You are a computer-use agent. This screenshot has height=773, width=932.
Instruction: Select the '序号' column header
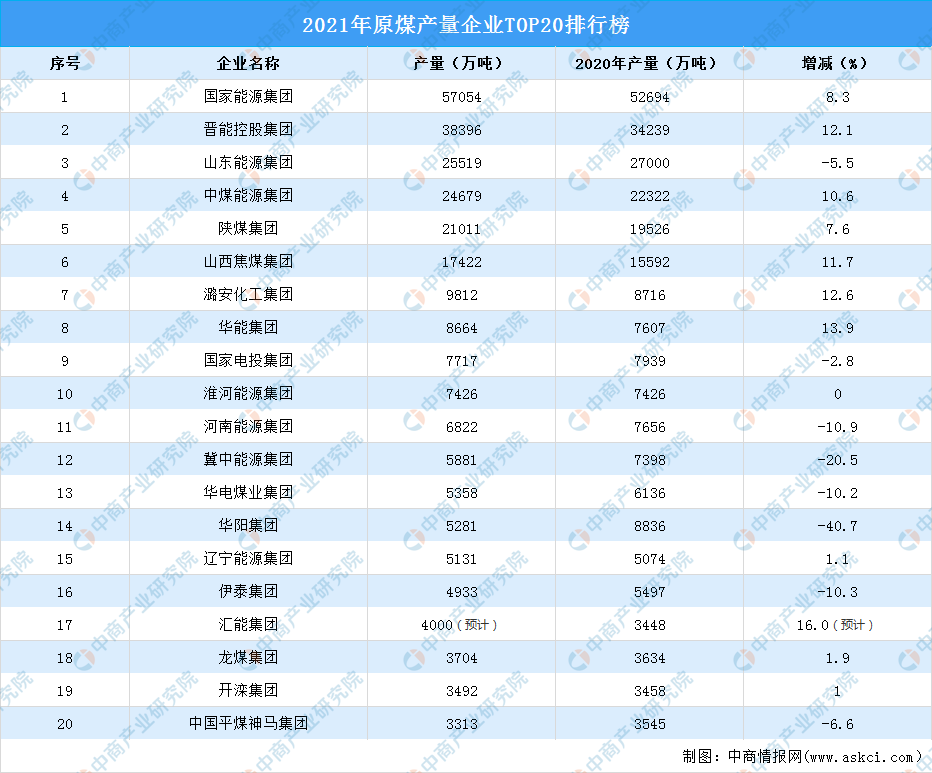pyautogui.click(x=65, y=63)
